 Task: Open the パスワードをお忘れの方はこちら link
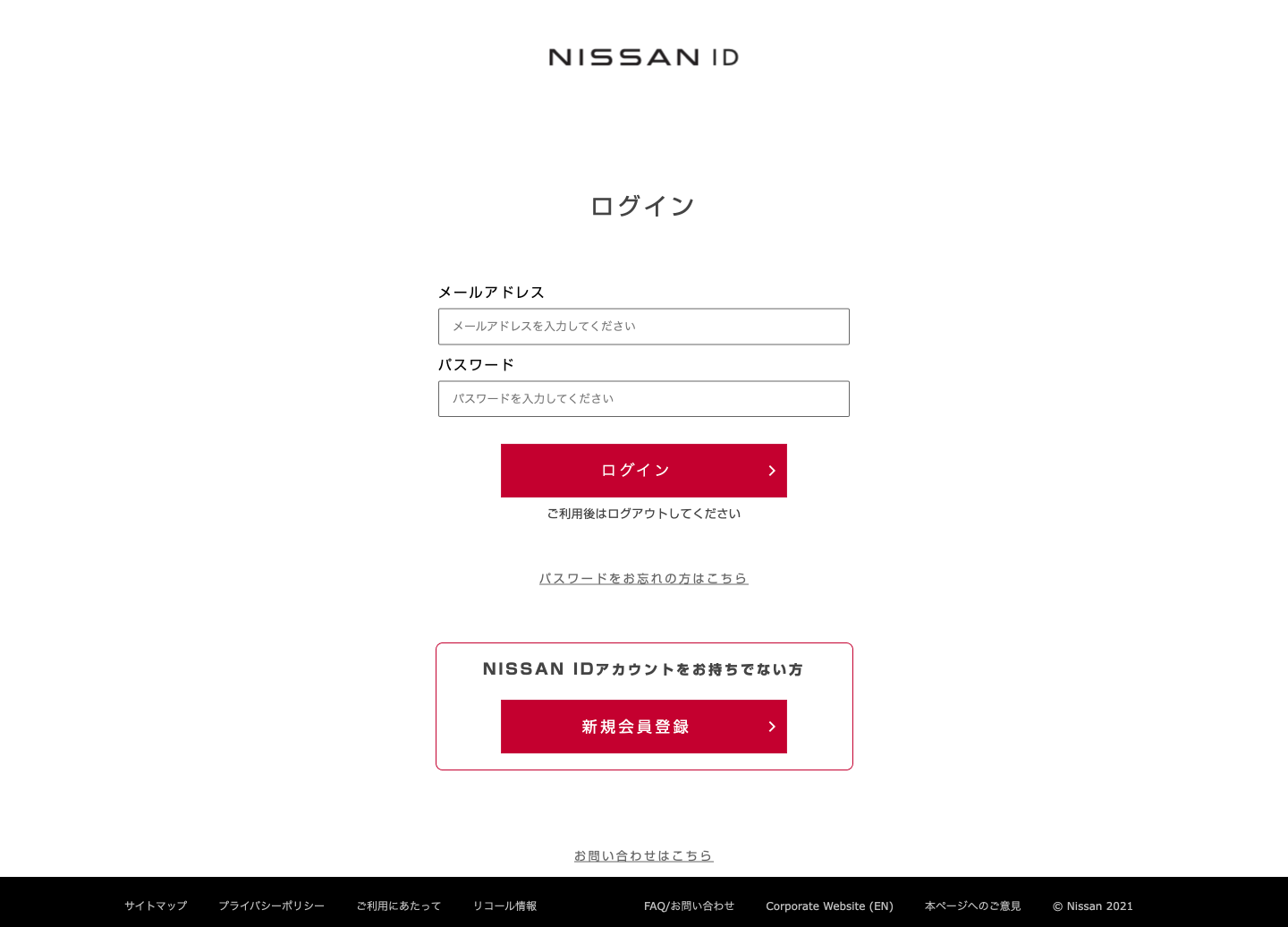[643, 579]
